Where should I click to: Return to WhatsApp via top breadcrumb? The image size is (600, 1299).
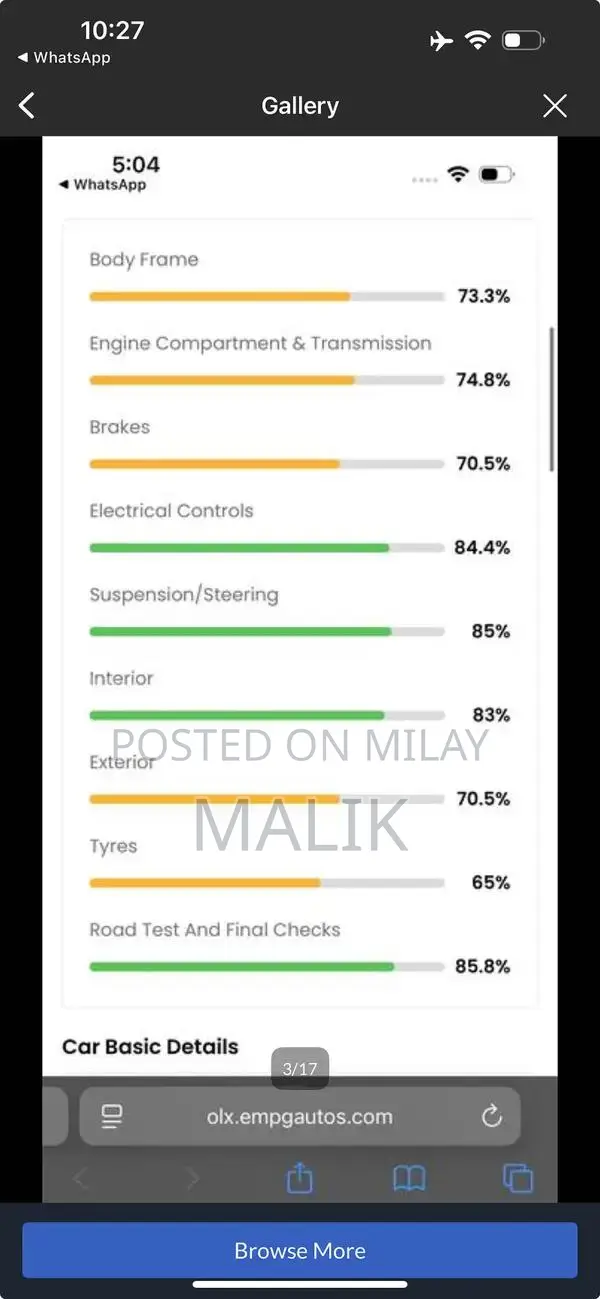[64, 58]
